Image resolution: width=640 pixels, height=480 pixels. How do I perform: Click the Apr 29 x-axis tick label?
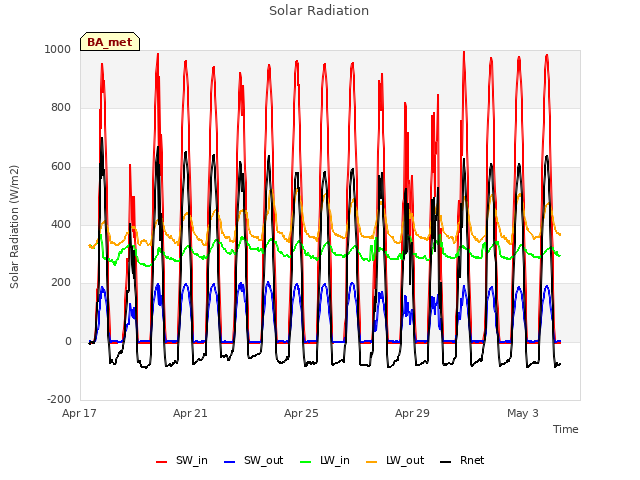point(412,413)
